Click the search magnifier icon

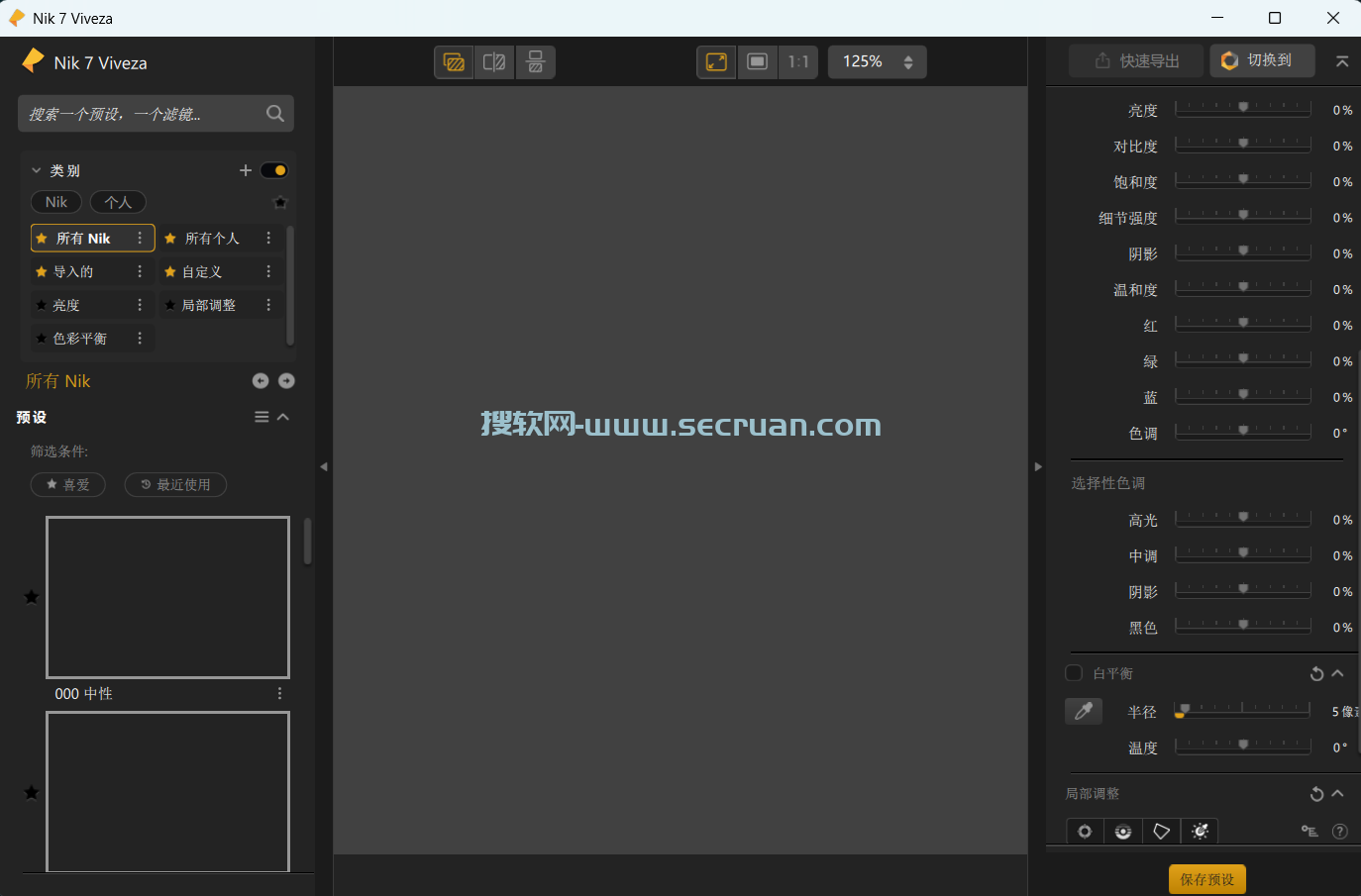pyautogui.click(x=275, y=114)
